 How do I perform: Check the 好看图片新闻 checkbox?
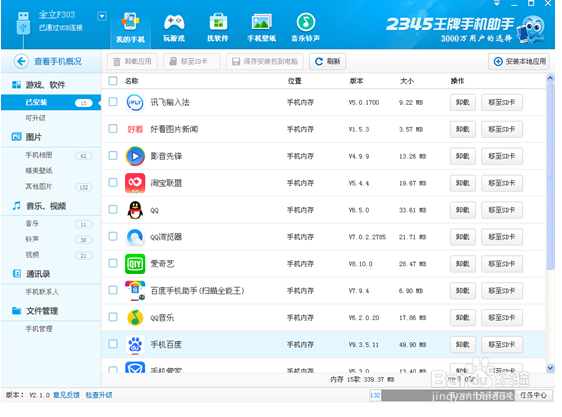click(x=113, y=129)
